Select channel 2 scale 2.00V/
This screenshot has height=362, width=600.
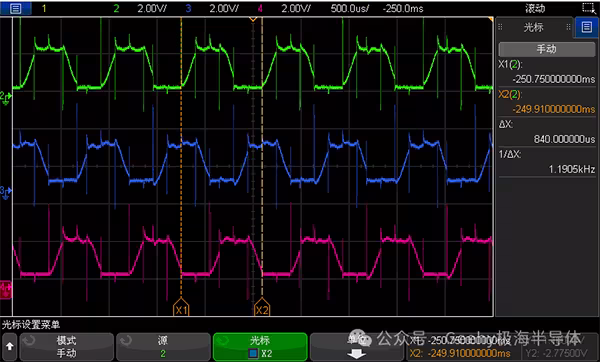pyautogui.click(x=152, y=8)
